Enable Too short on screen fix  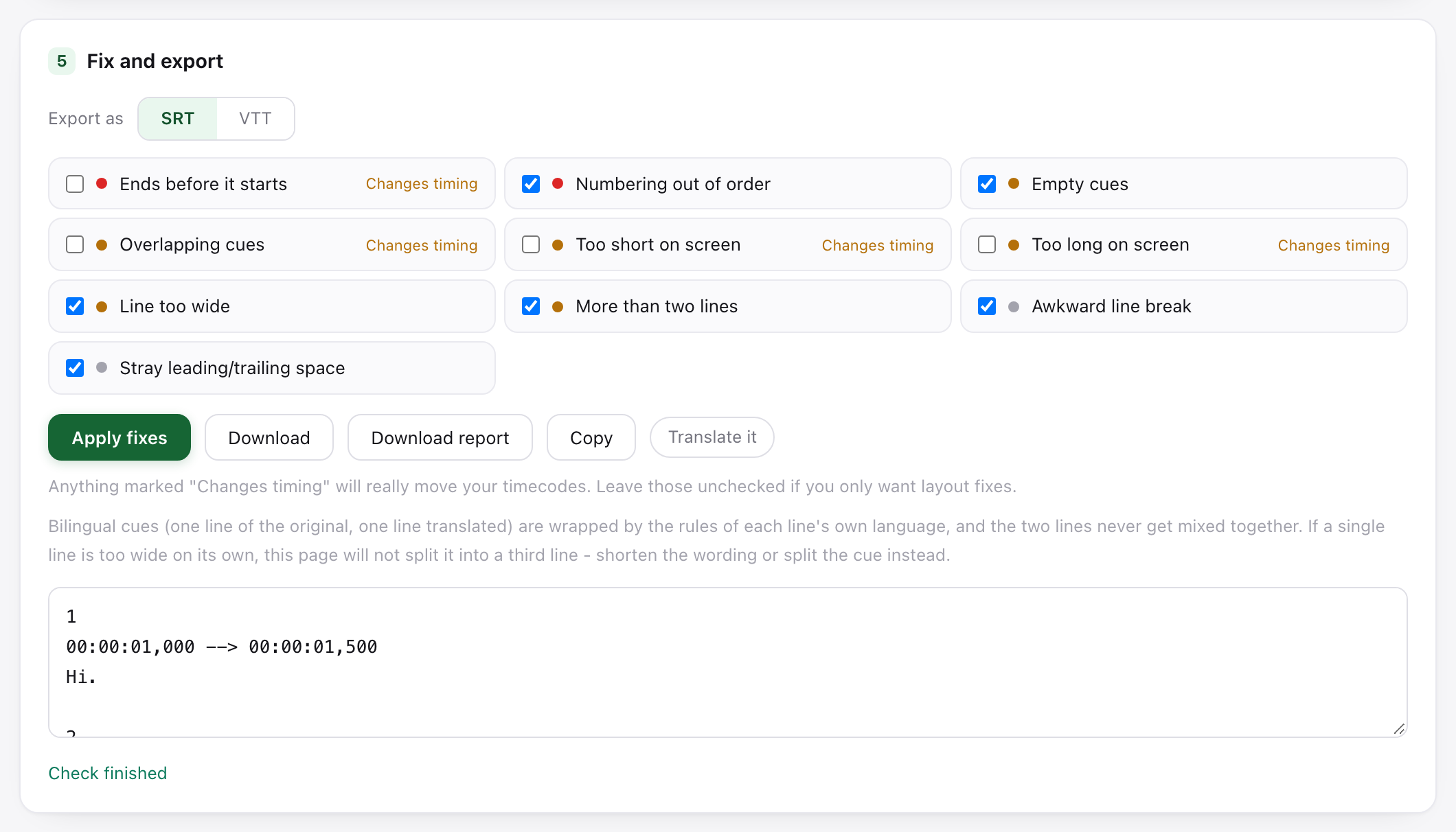click(x=531, y=244)
